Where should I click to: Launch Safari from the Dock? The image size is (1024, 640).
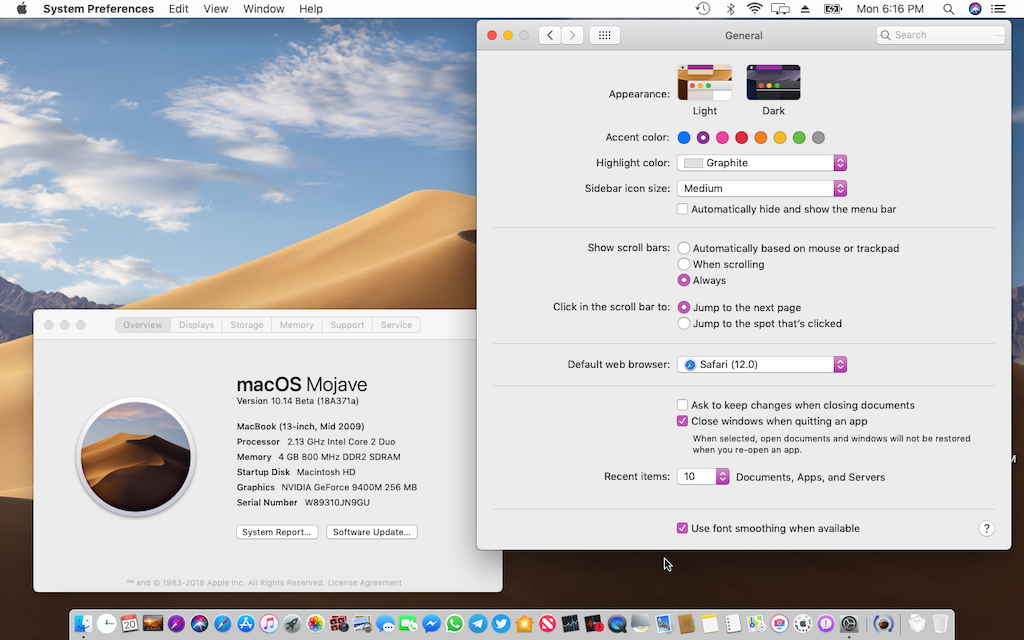tap(223, 624)
